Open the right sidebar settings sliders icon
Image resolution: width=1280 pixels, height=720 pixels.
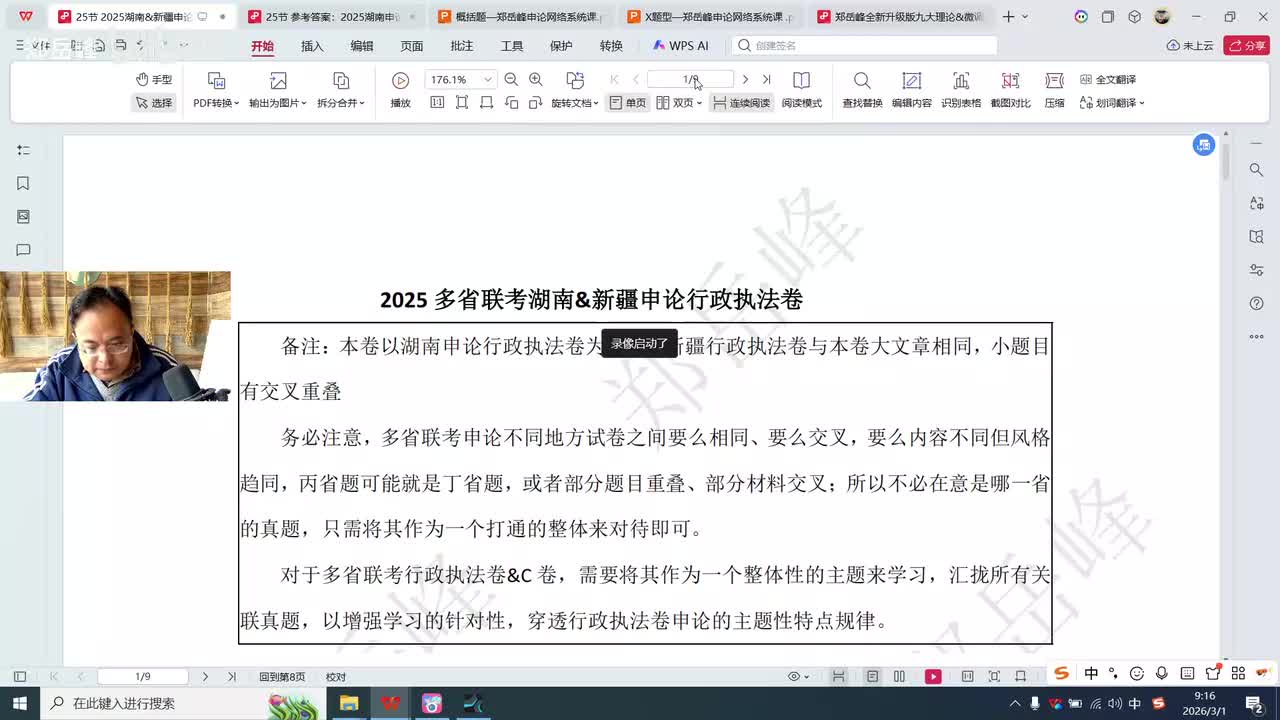(x=1257, y=270)
